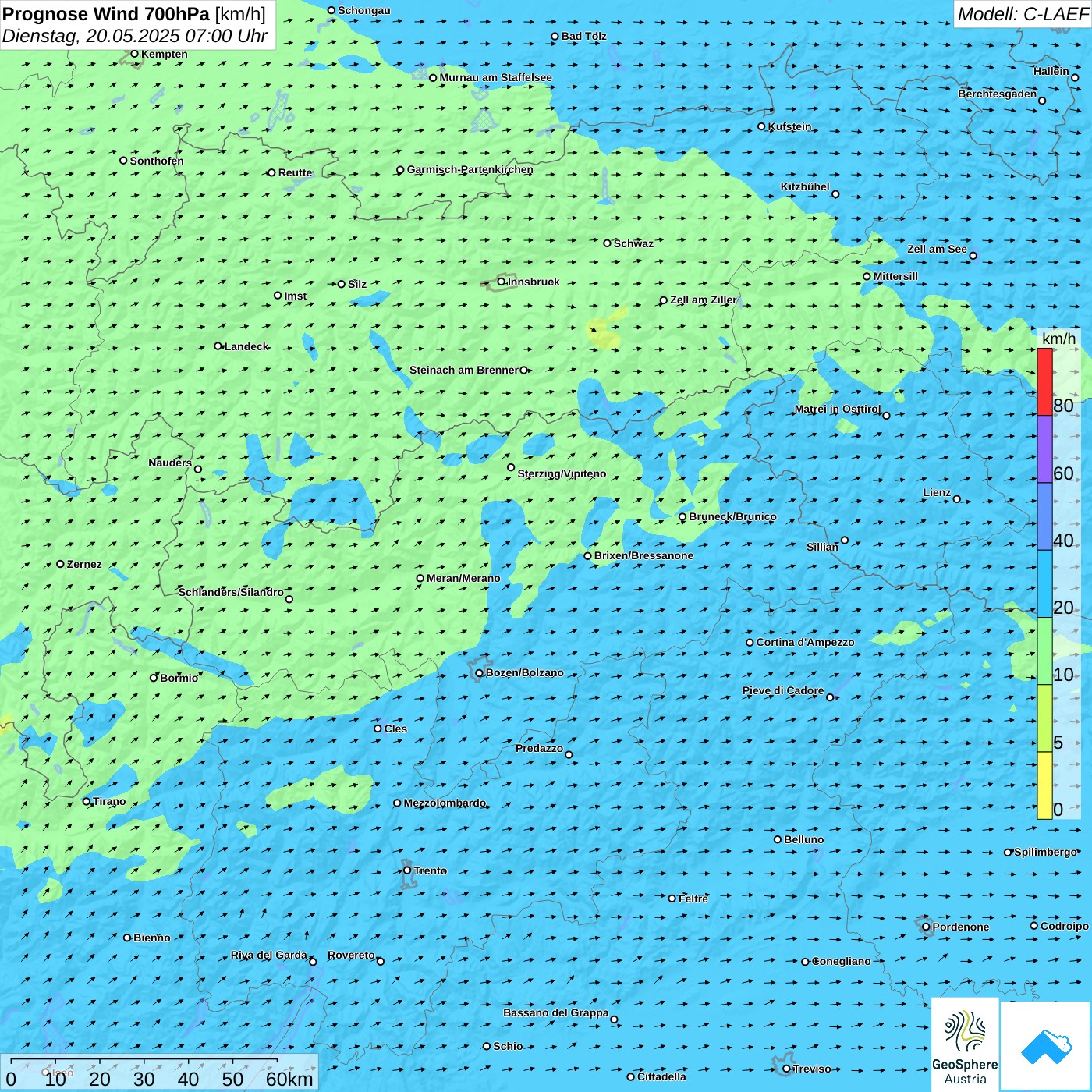Click the red 80 km/h legend color
This screenshot has width=1092, height=1092.
[1044, 382]
